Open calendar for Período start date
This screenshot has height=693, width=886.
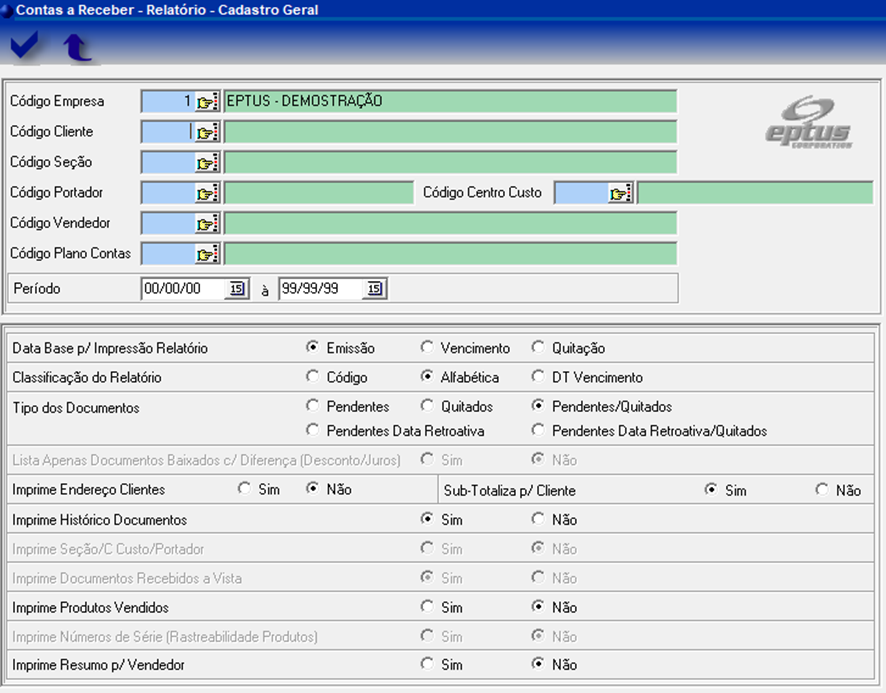[x=237, y=289]
